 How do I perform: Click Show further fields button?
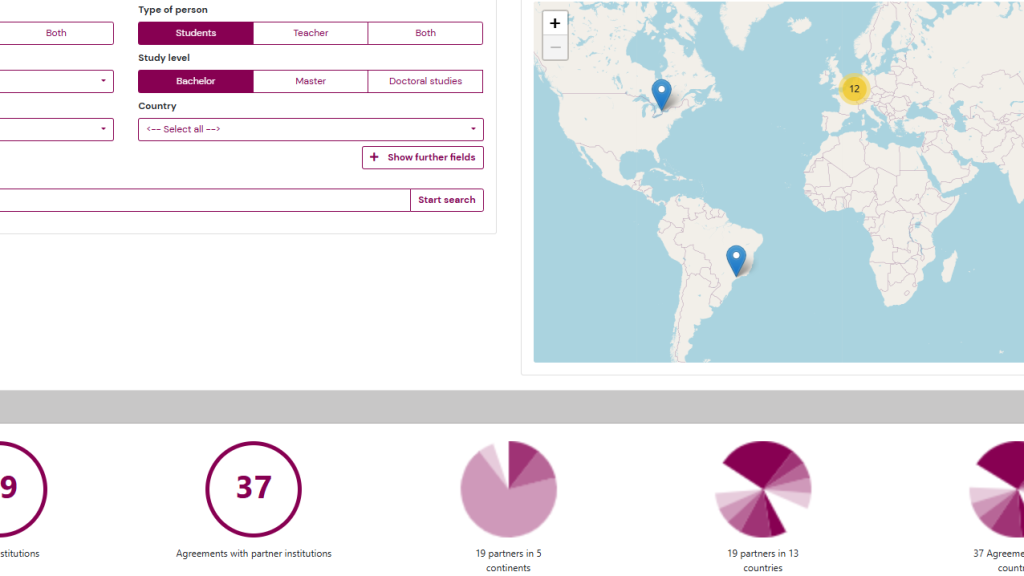coord(423,157)
